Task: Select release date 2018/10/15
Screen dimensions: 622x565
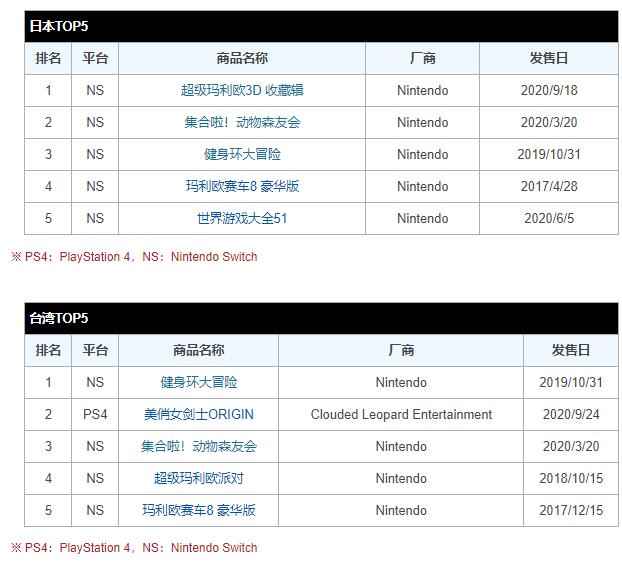Action: coord(571,479)
